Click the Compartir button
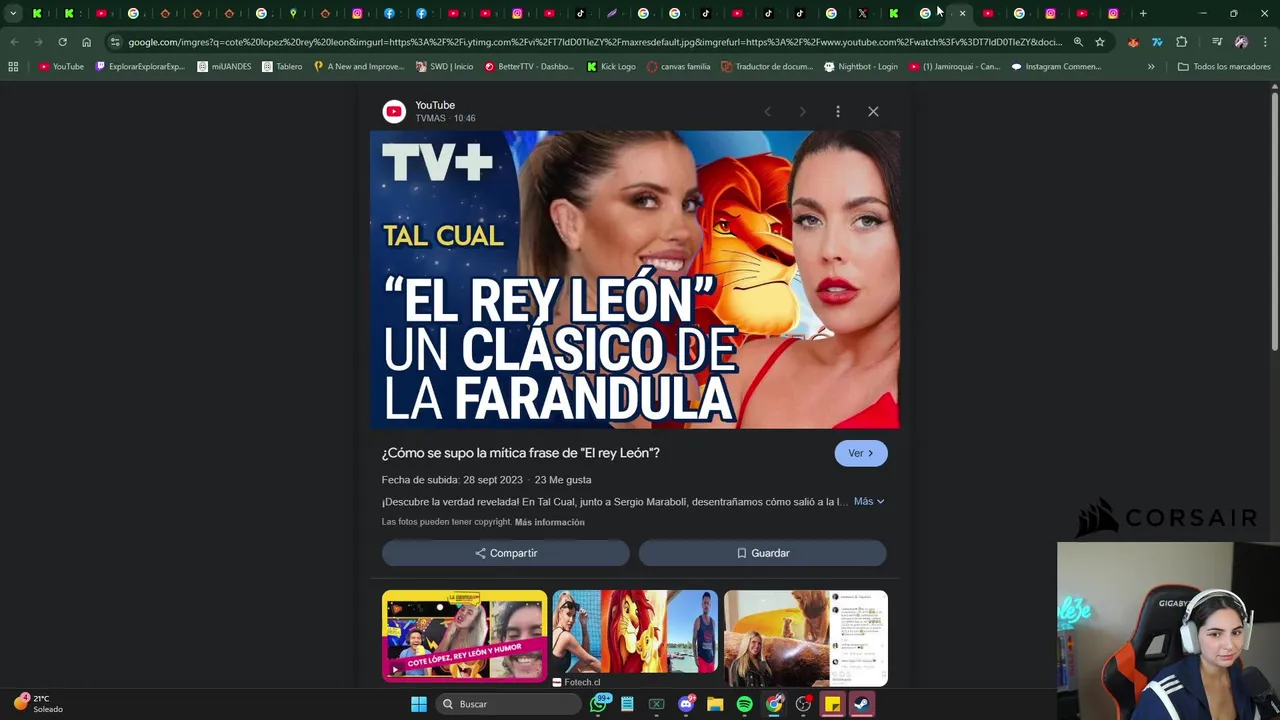 tap(506, 553)
